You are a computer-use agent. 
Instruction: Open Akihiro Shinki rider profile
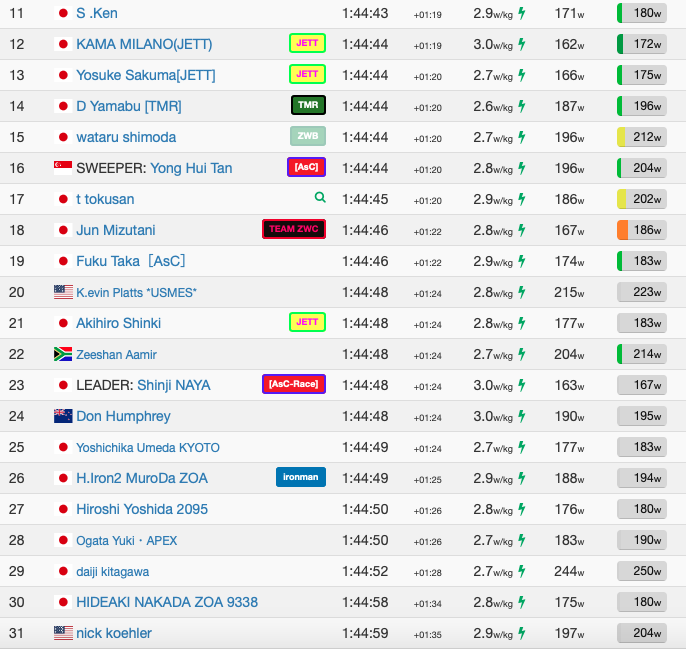pos(119,323)
